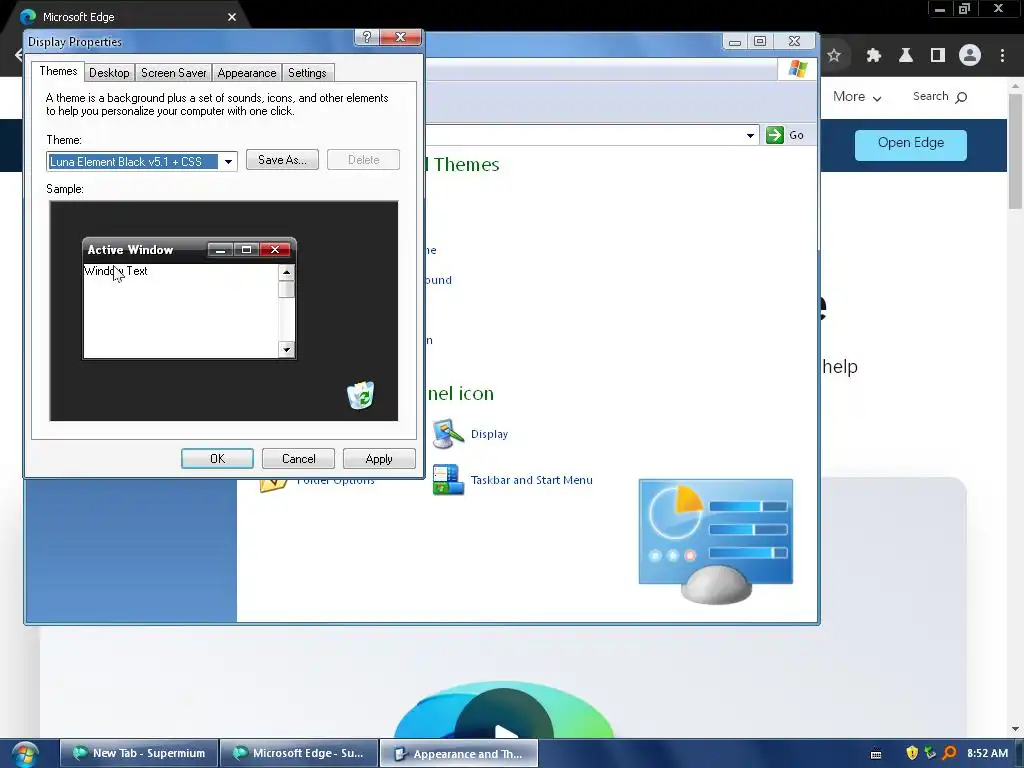1024x768 pixels.
Task: Open the Screen Saver tab
Action: (173, 72)
